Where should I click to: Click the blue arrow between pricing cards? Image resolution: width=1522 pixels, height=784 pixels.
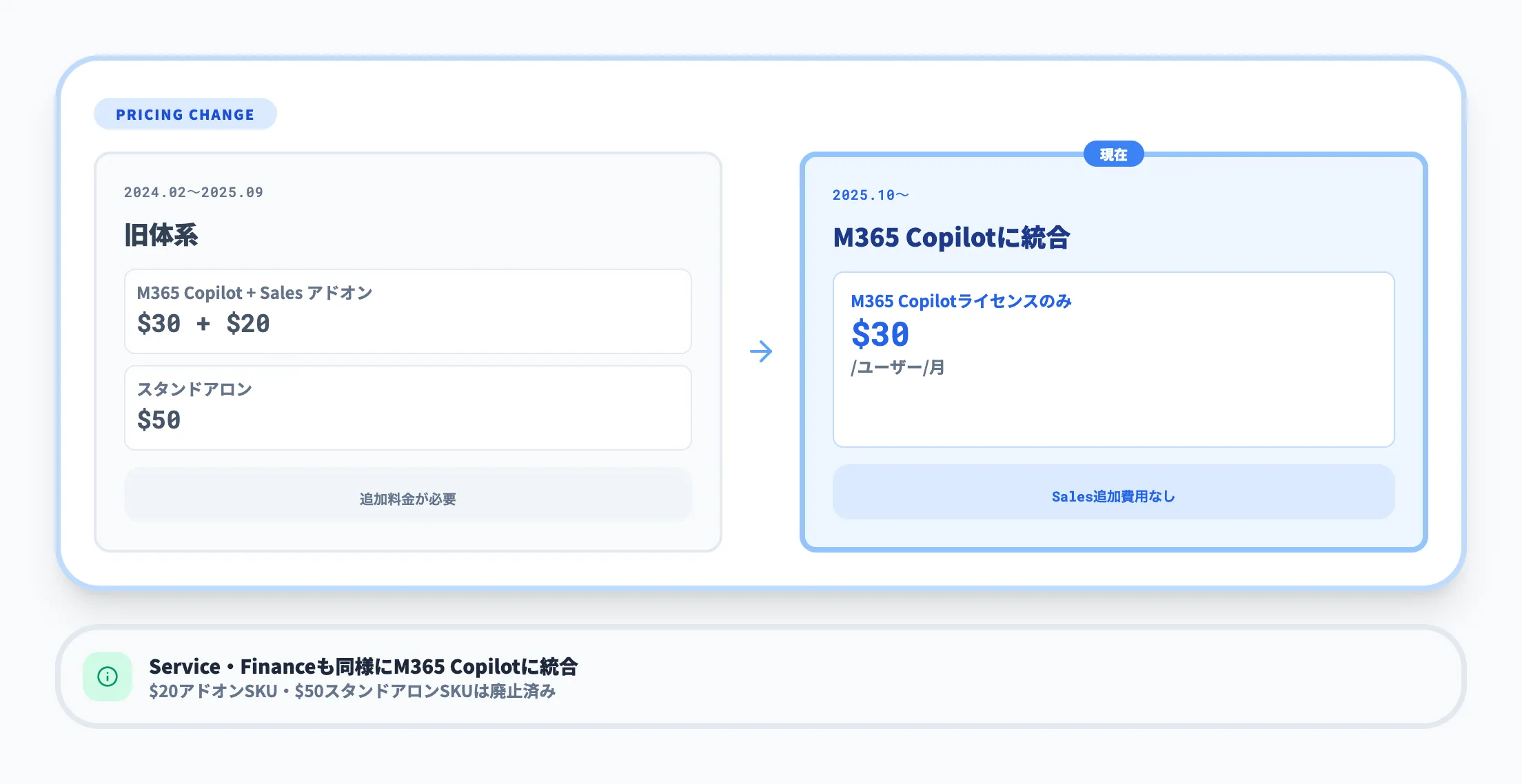(x=761, y=352)
